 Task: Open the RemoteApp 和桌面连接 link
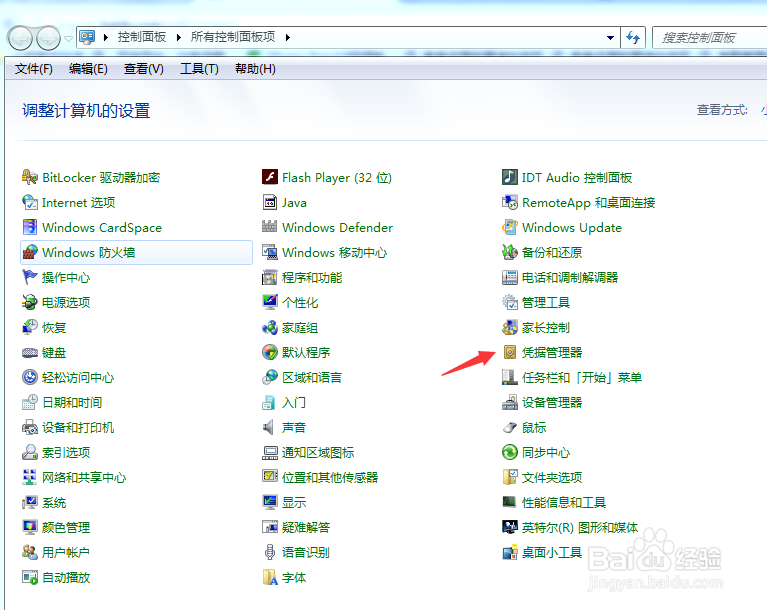pyautogui.click(x=588, y=202)
